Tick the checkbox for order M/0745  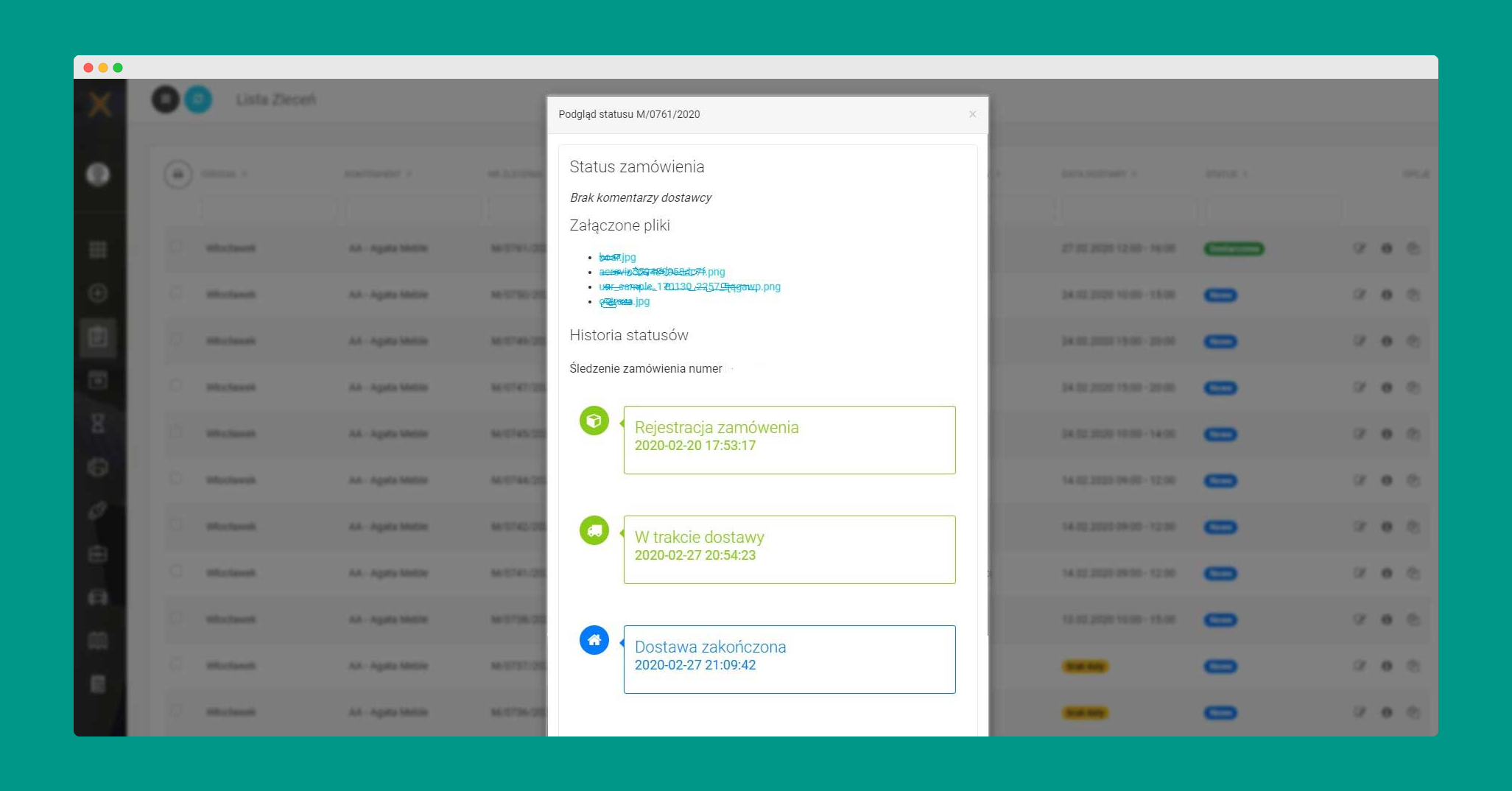tap(176, 432)
